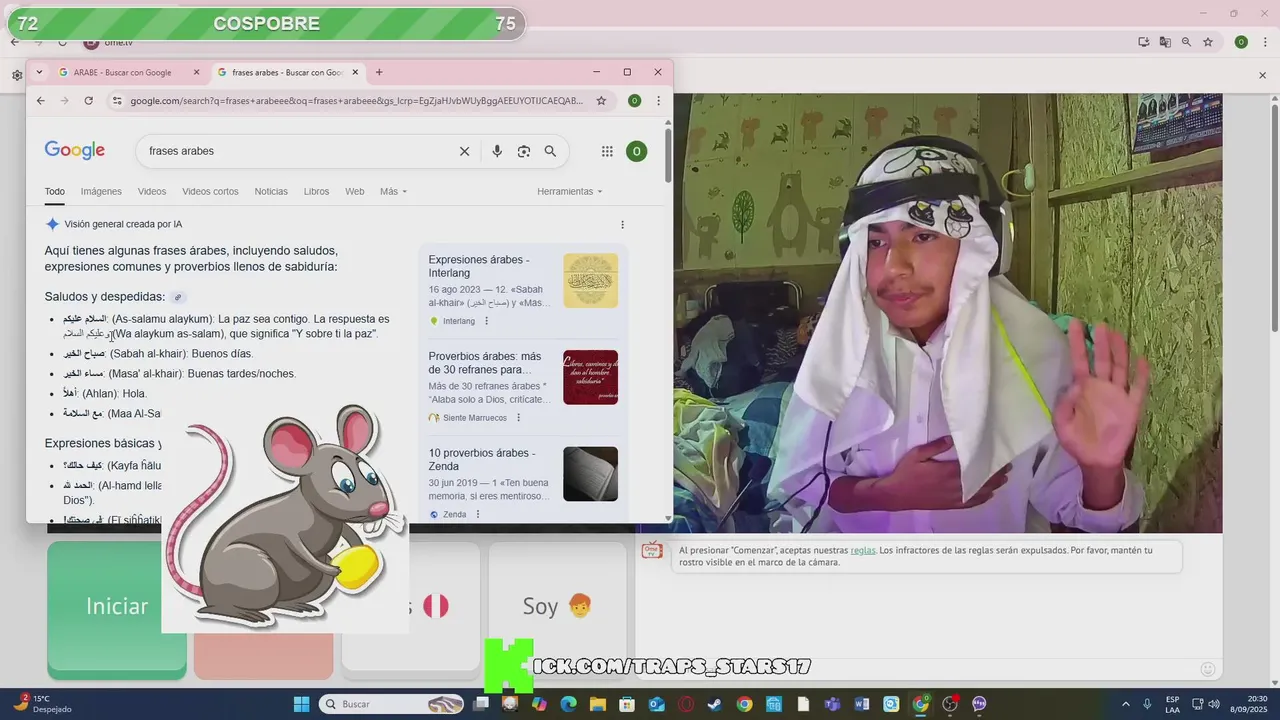
Task: Click the link chip next to Saludos y despedidas
Action: (178, 297)
